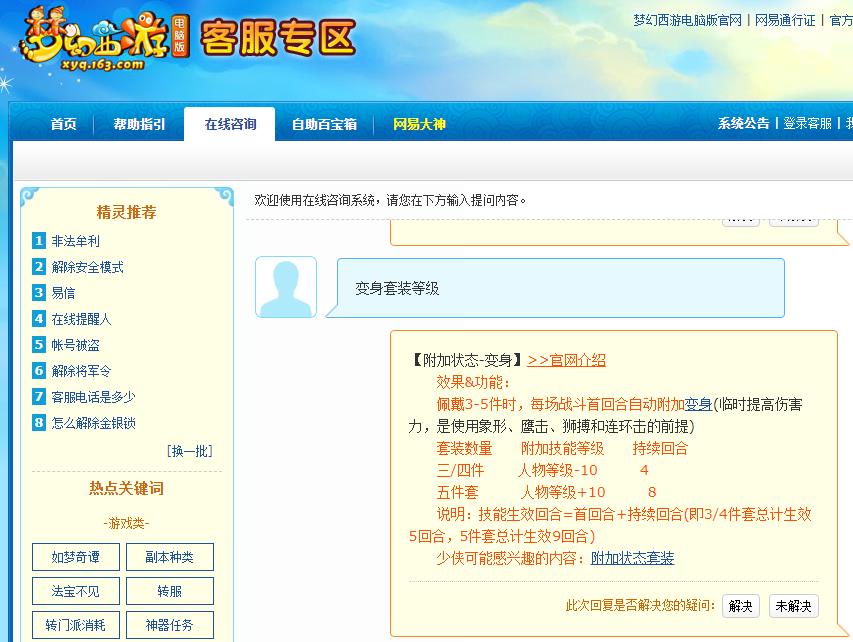Click the 副本种类 keyword button
Screen dimensions: 853x642
[170, 557]
